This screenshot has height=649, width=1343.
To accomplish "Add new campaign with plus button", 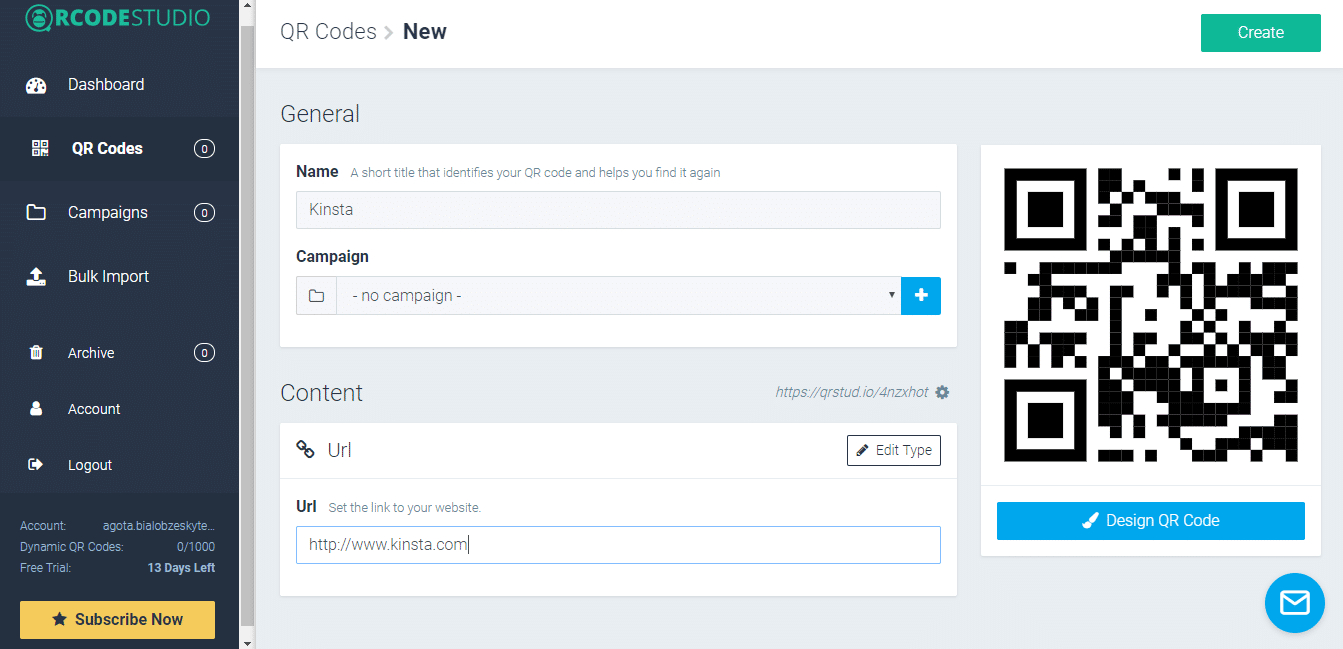I will click(921, 296).
